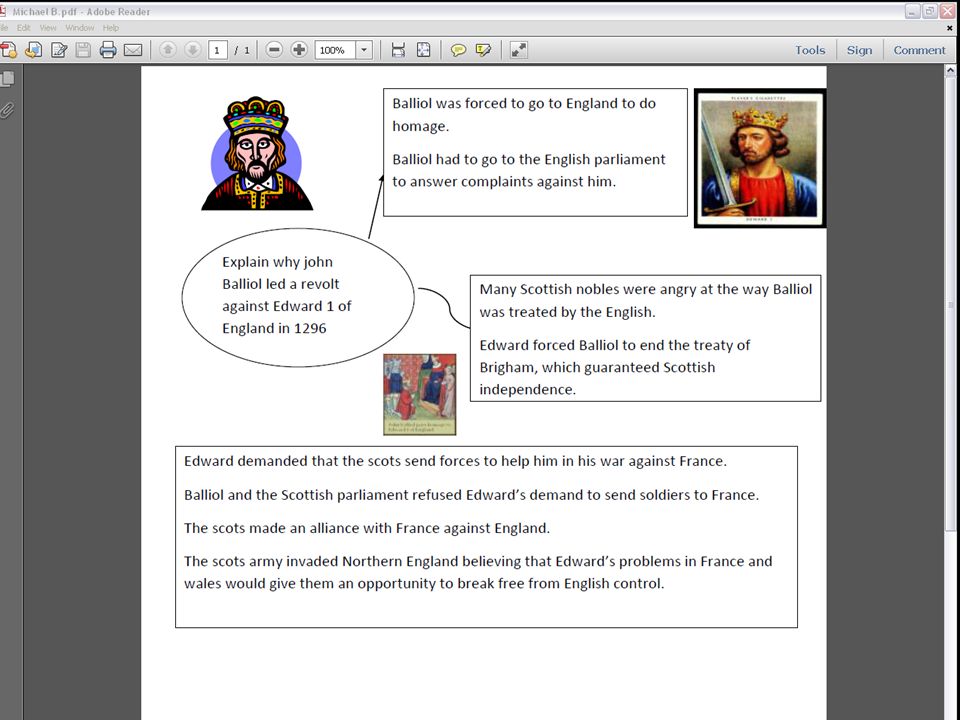
Task: Send file by email envelope icon
Action: click(133, 50)
